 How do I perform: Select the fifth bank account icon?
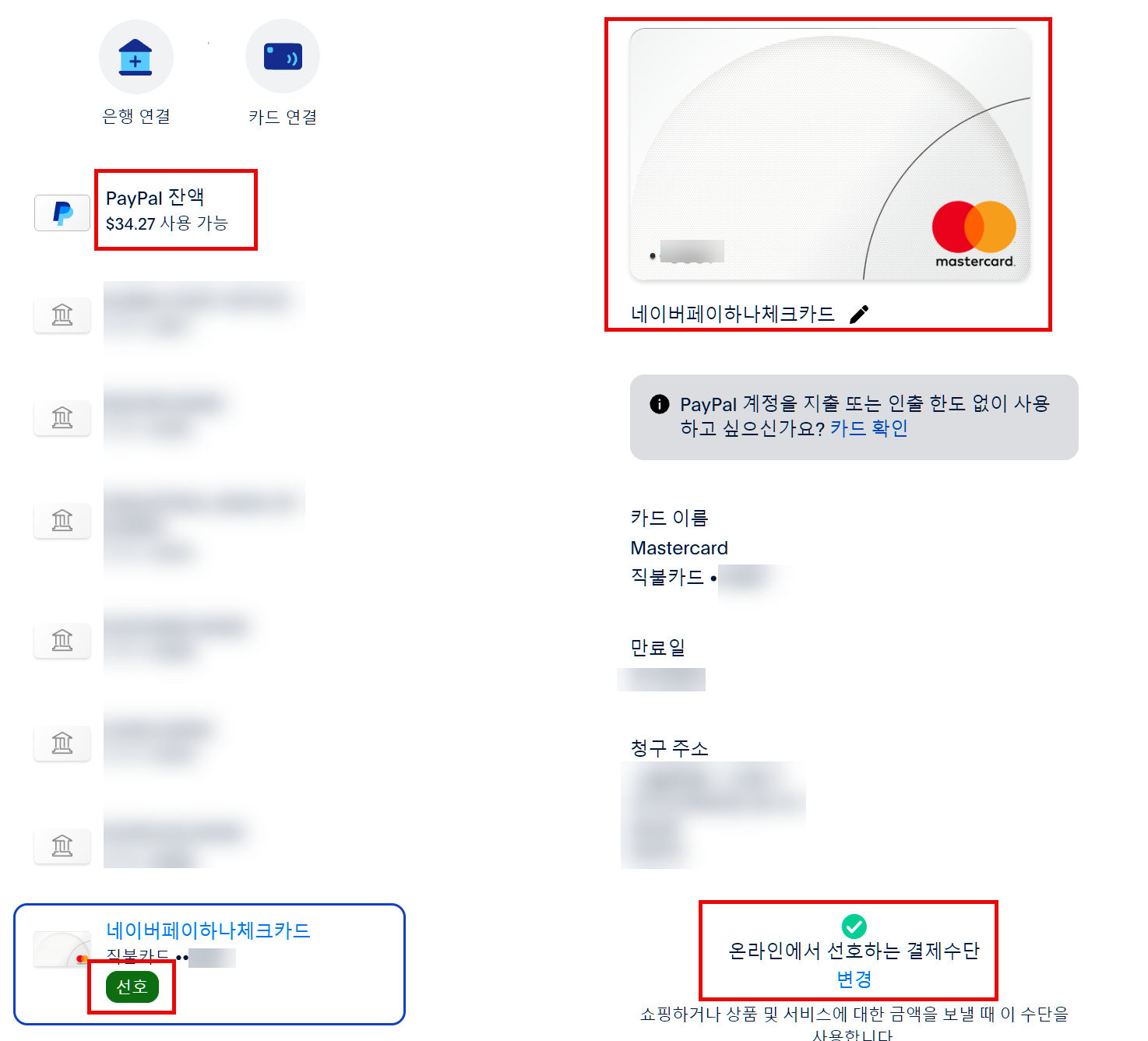click(62, 744)
